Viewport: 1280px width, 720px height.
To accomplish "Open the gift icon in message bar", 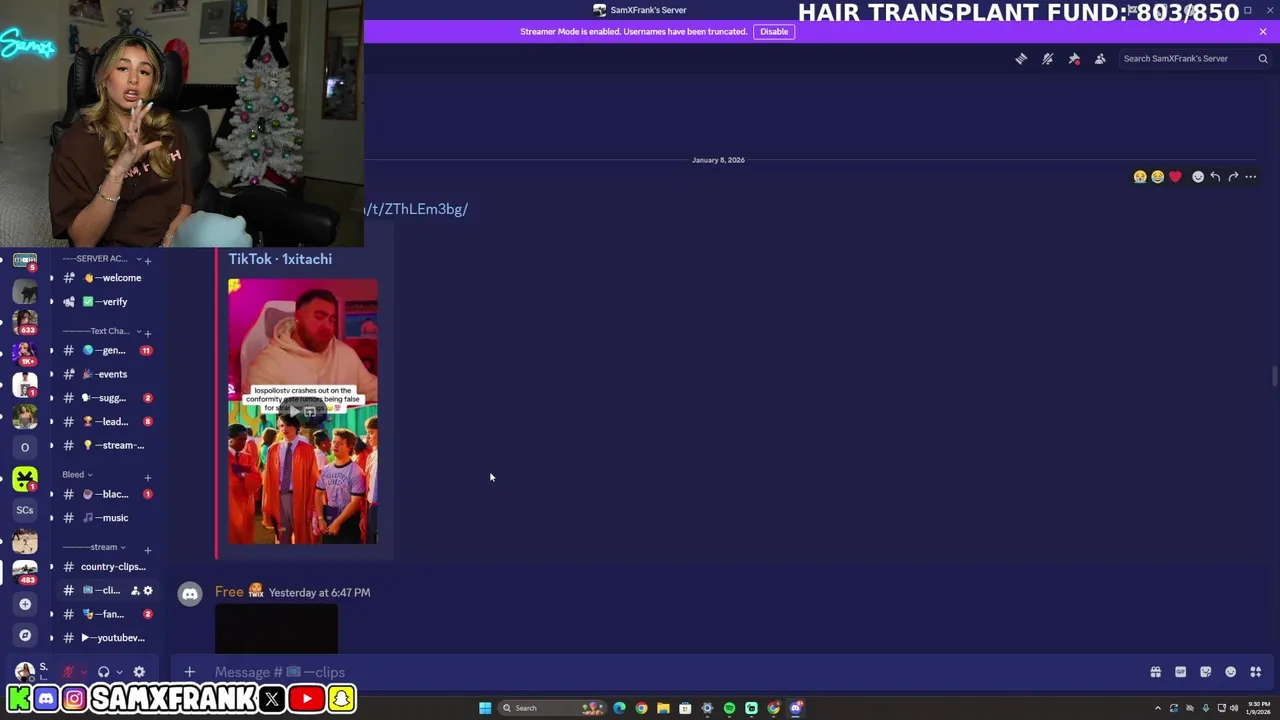I will tap(1155, 672).
